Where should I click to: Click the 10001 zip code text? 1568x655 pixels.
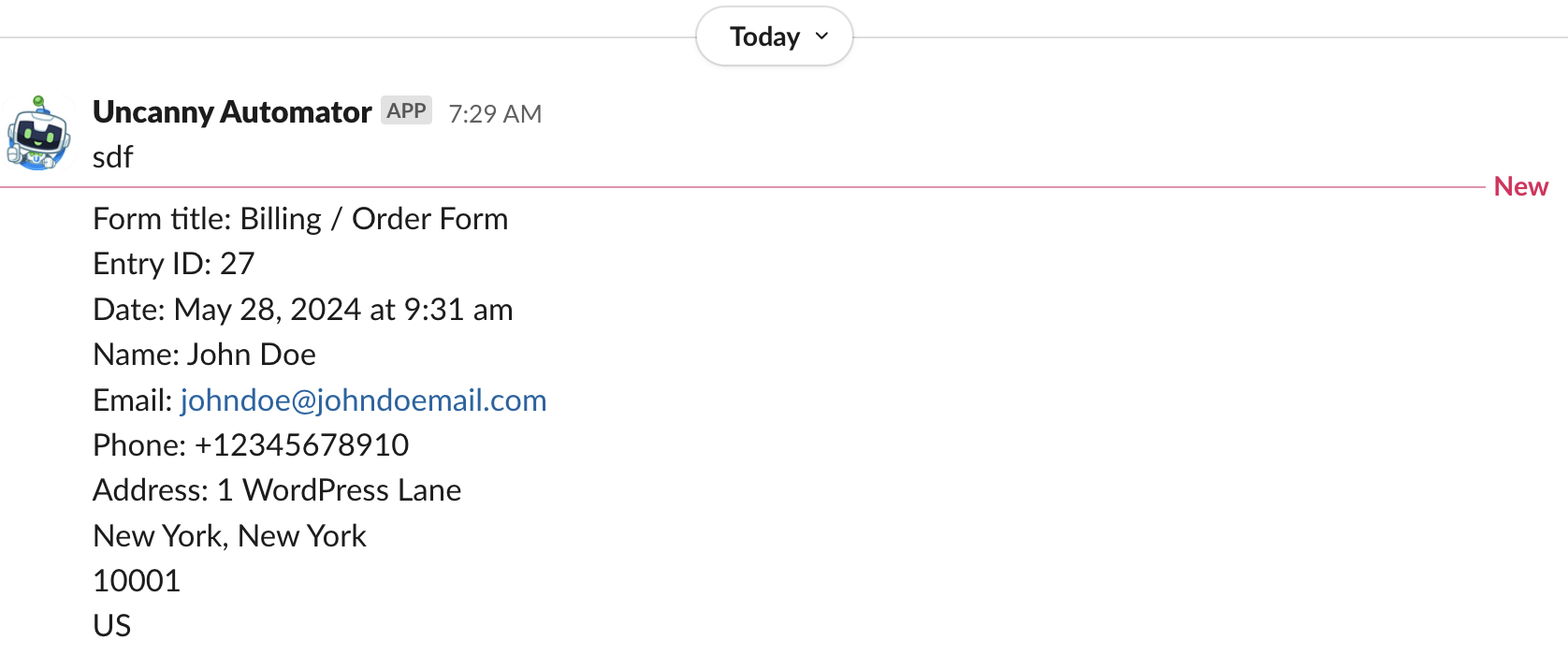[137, 581]
